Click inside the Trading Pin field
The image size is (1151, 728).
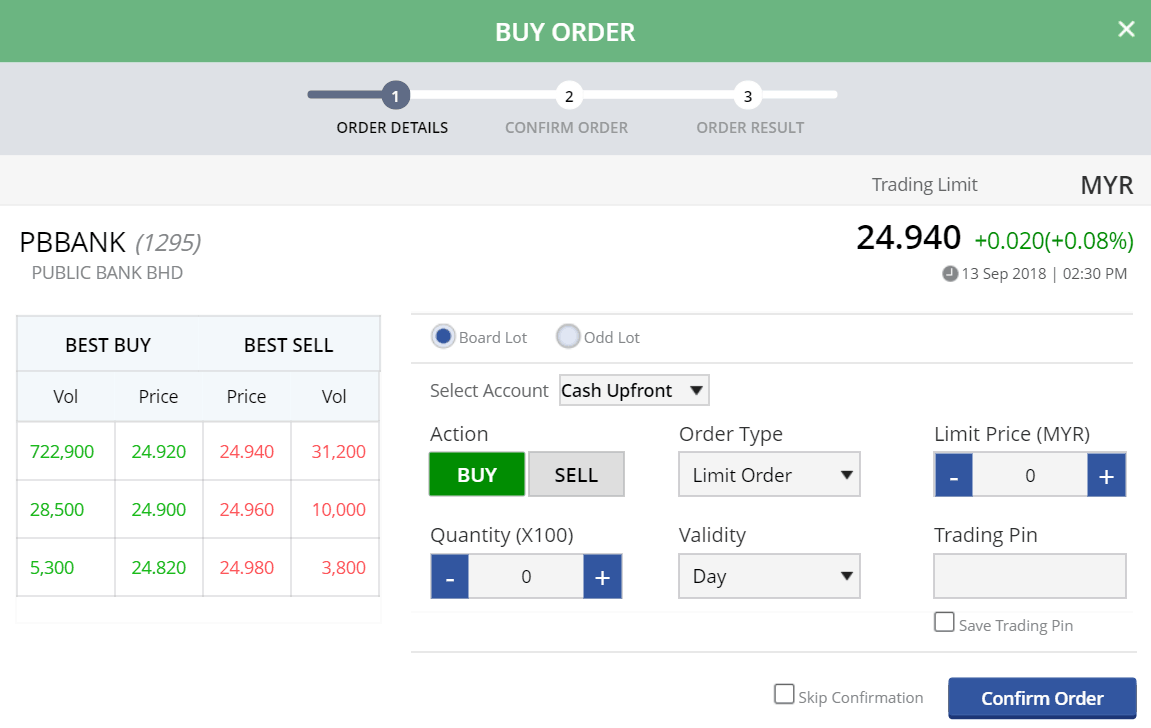click(x=1030, y=576)
